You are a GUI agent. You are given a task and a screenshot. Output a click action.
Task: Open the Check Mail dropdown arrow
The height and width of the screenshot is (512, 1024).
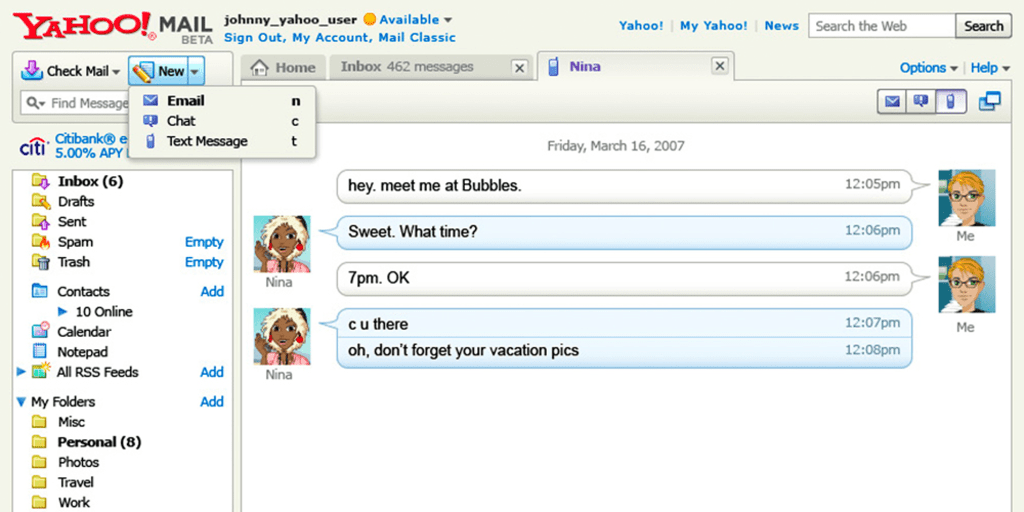point(116,72)
